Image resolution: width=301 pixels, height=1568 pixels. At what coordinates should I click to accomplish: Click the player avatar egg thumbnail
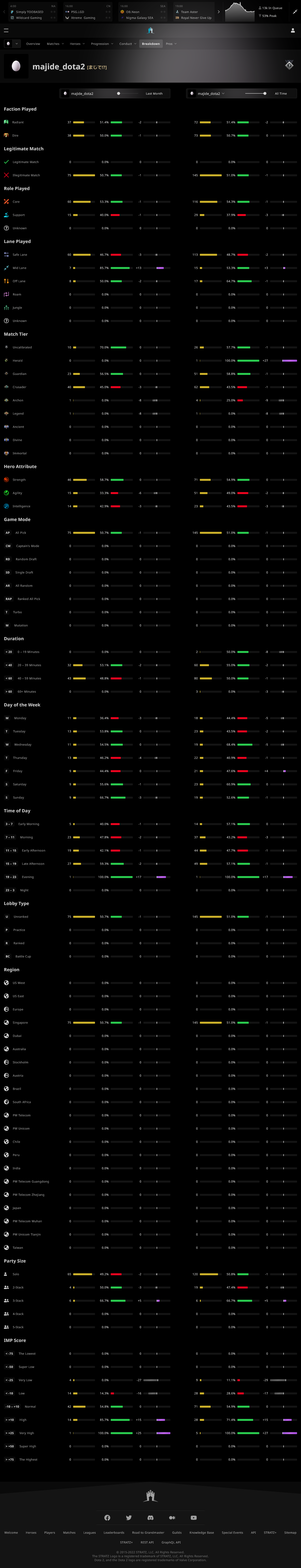(16, 66)
